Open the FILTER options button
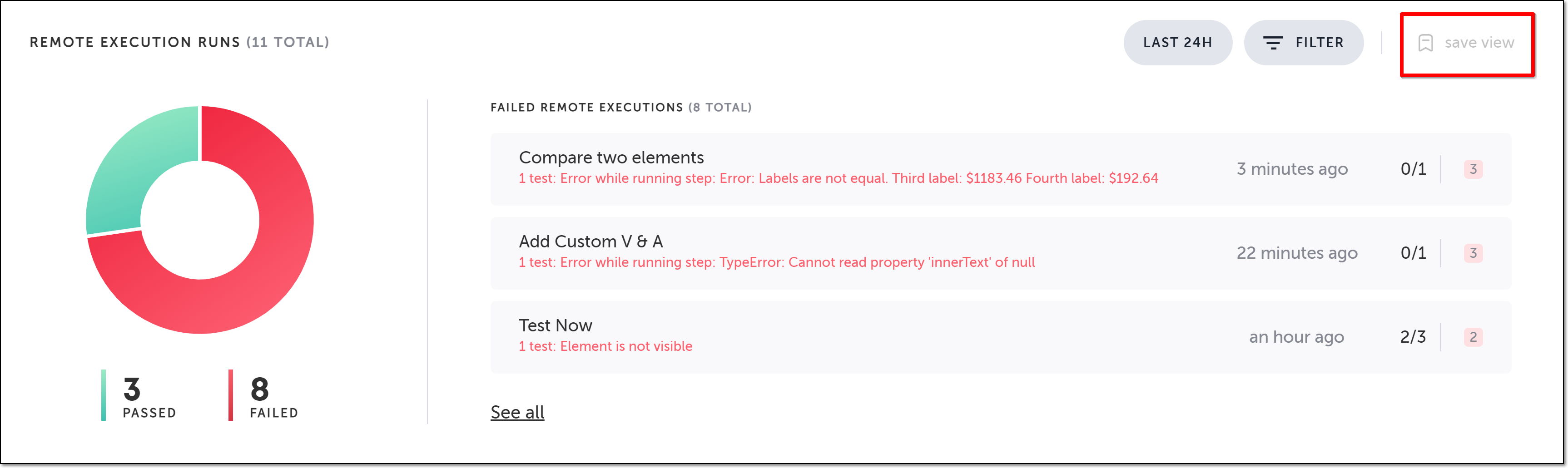1568x468 pixels. pyautogui.click(x=1303, y=43)
